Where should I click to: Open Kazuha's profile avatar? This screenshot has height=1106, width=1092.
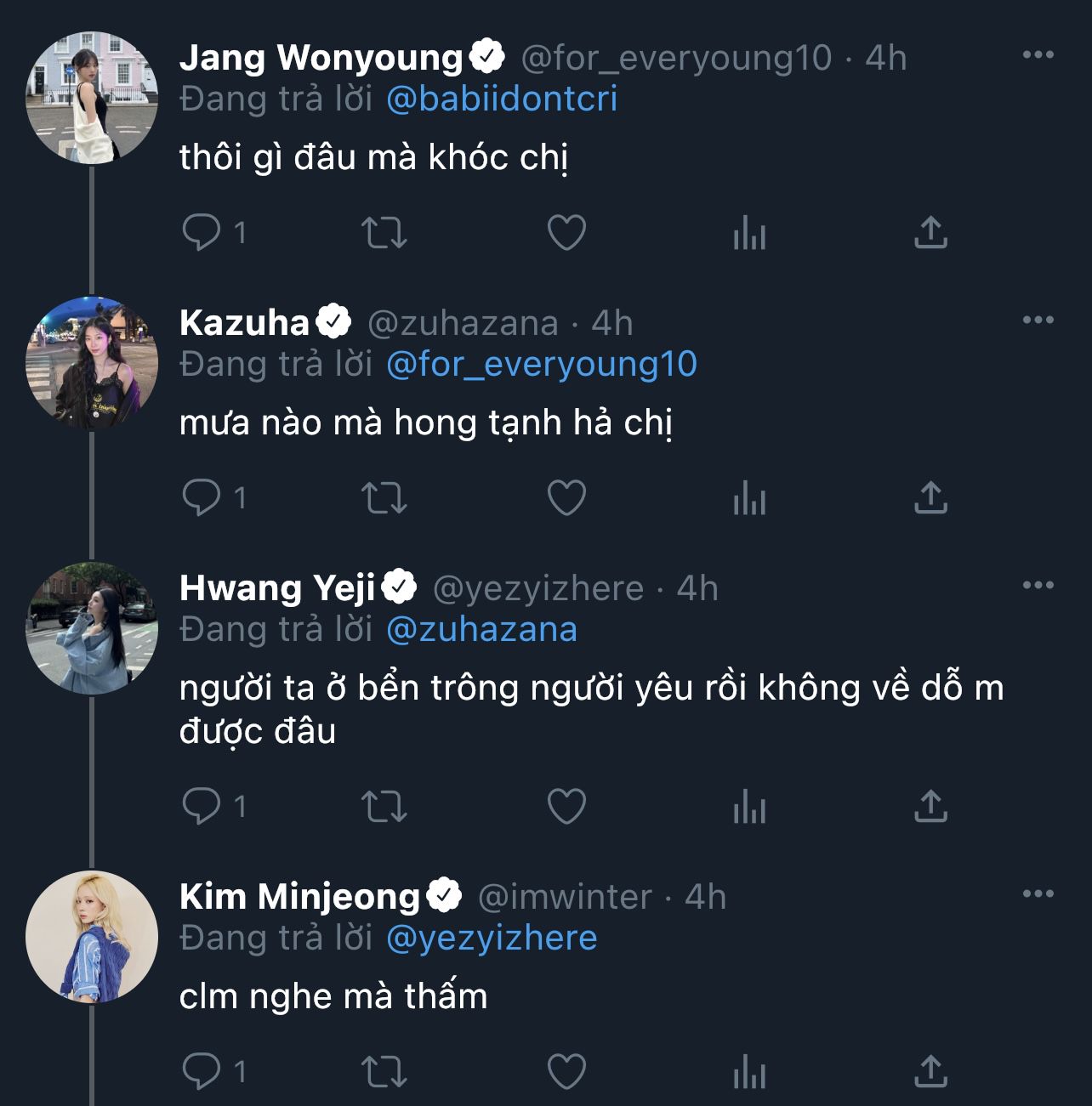92,362
